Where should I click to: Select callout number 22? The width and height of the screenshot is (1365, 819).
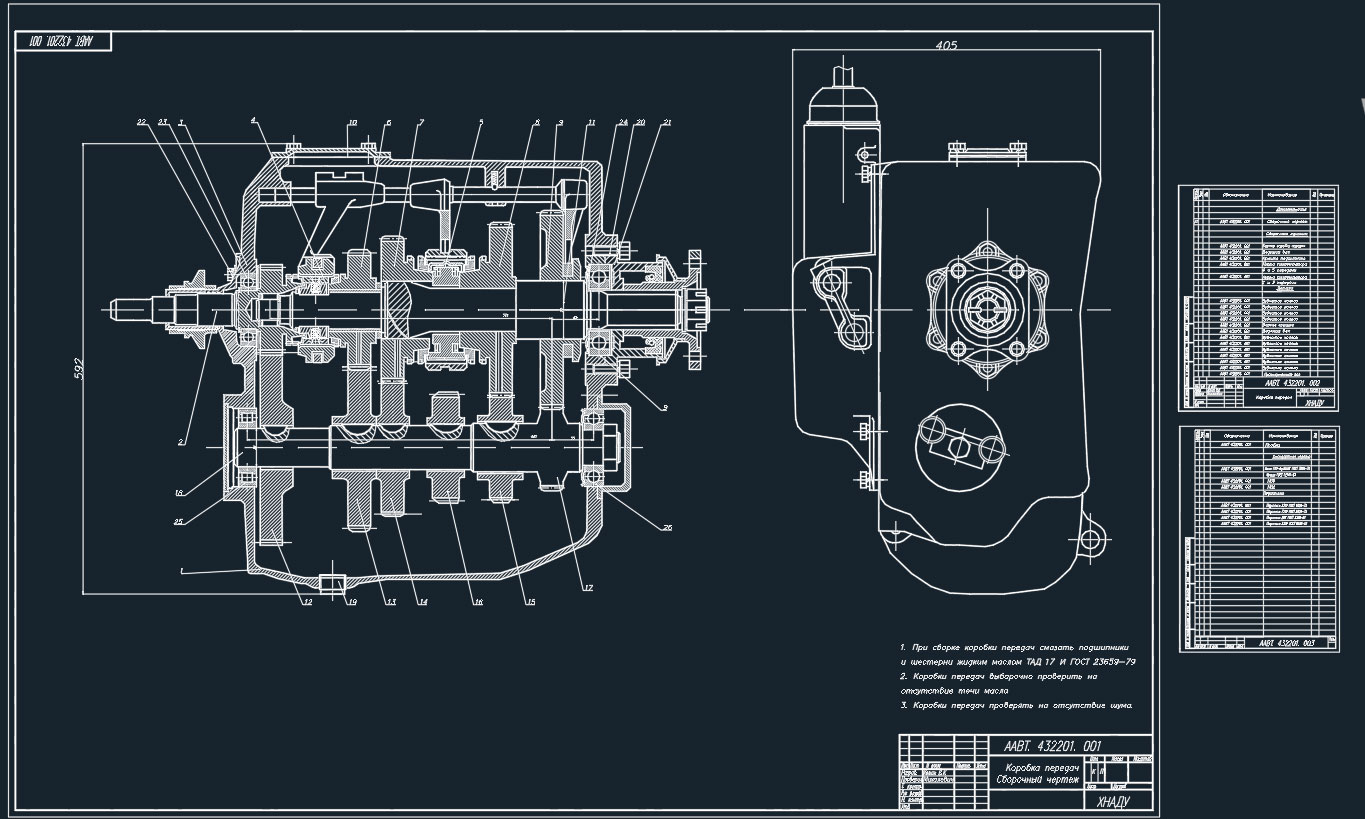(x=142, y=121)
